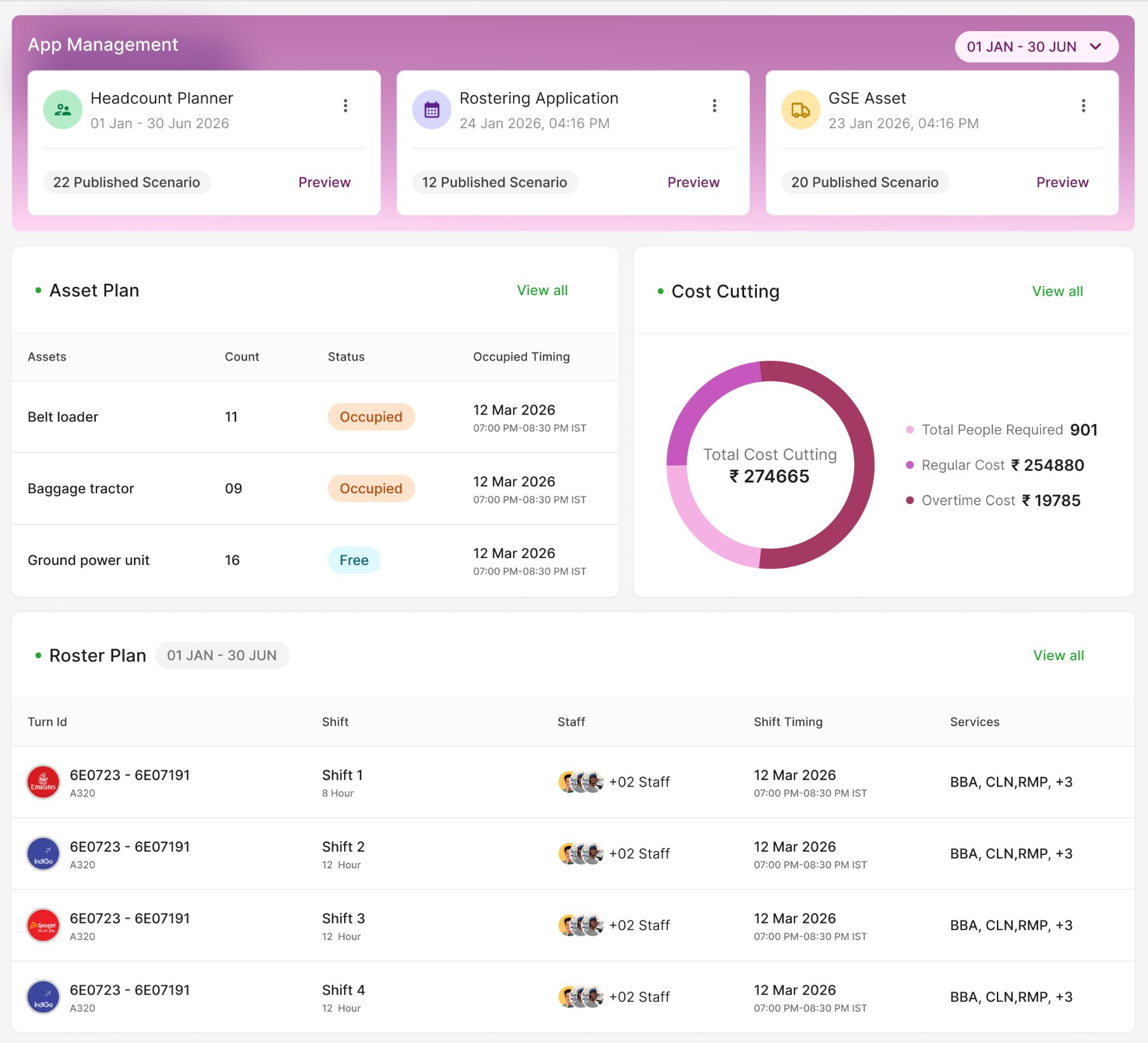Click Free status of Ground power unit
This screenshot has height=1043, width=1148.
pyautogui.click(x=354, y=561)
